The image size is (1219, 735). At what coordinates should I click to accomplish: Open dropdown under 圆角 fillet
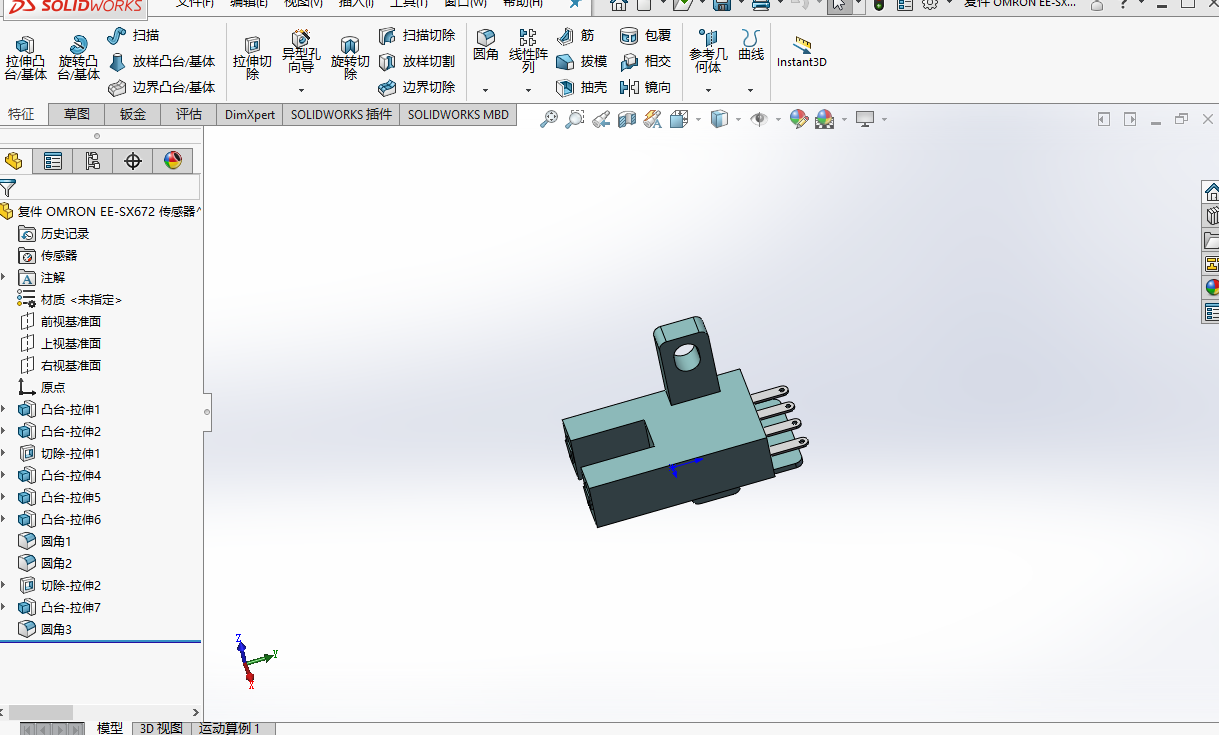click(486, 90)
